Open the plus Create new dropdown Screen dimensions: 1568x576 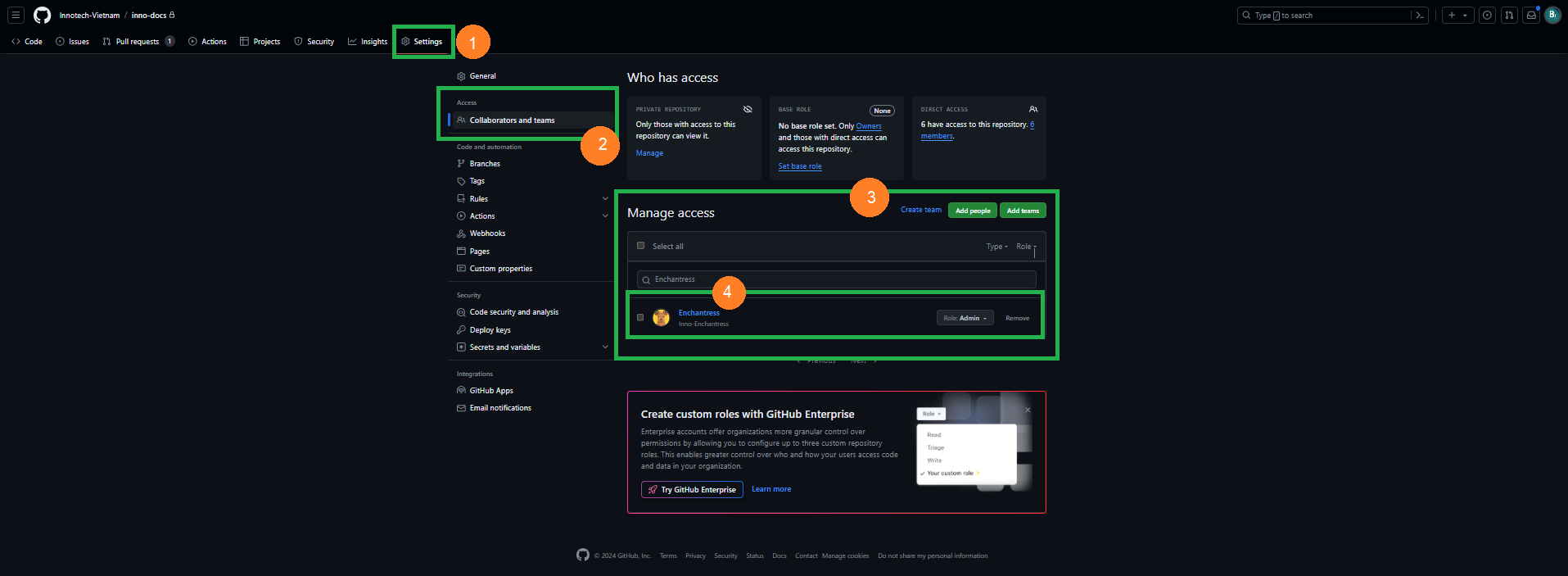(x=1458, y=15)
